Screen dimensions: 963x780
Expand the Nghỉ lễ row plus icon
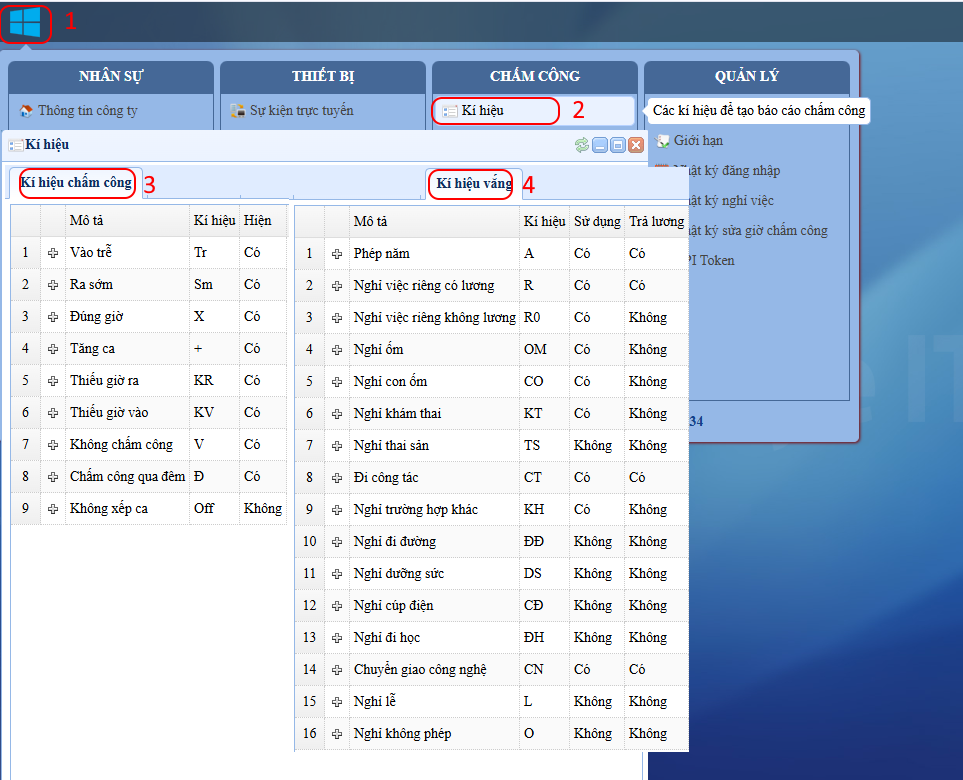(337, 702)
